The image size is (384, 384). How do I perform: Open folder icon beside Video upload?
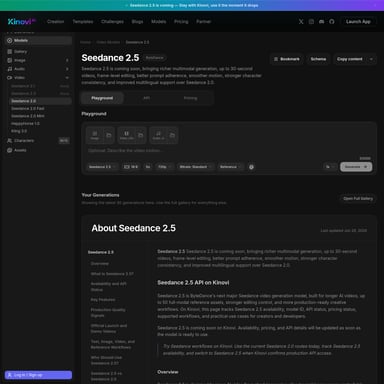coord(140,135)
